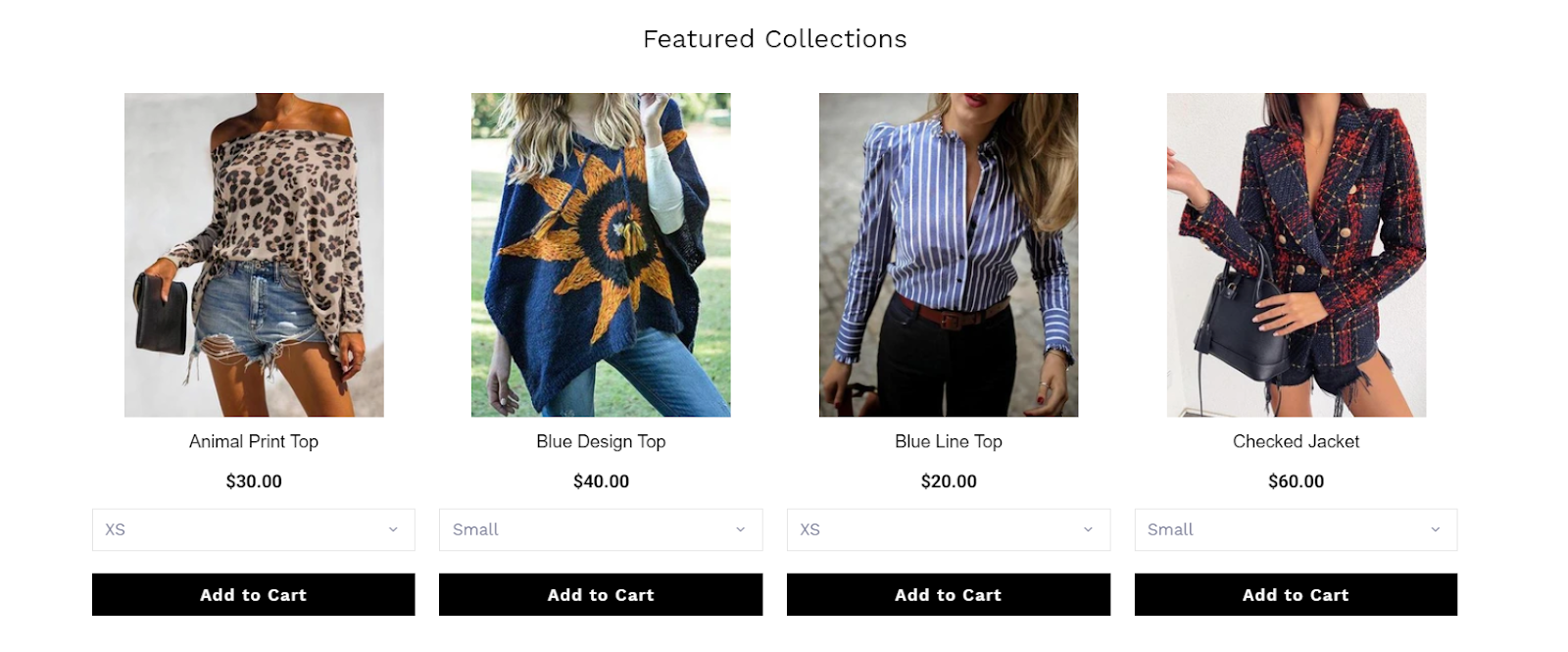Open the Checked Jacket product photo
The width and height of the screenshot is (1568, 652).
1297,255
